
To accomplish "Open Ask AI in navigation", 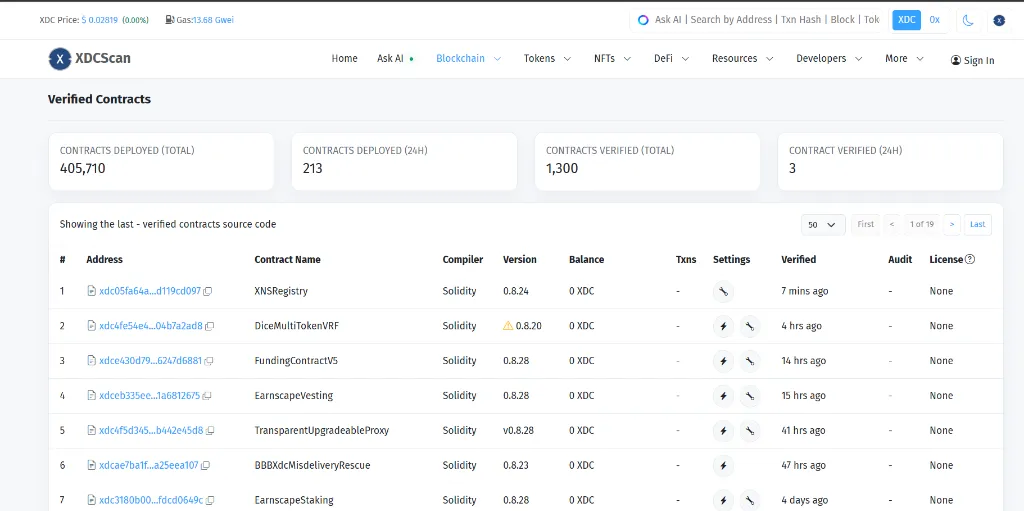I will point(395,58).
